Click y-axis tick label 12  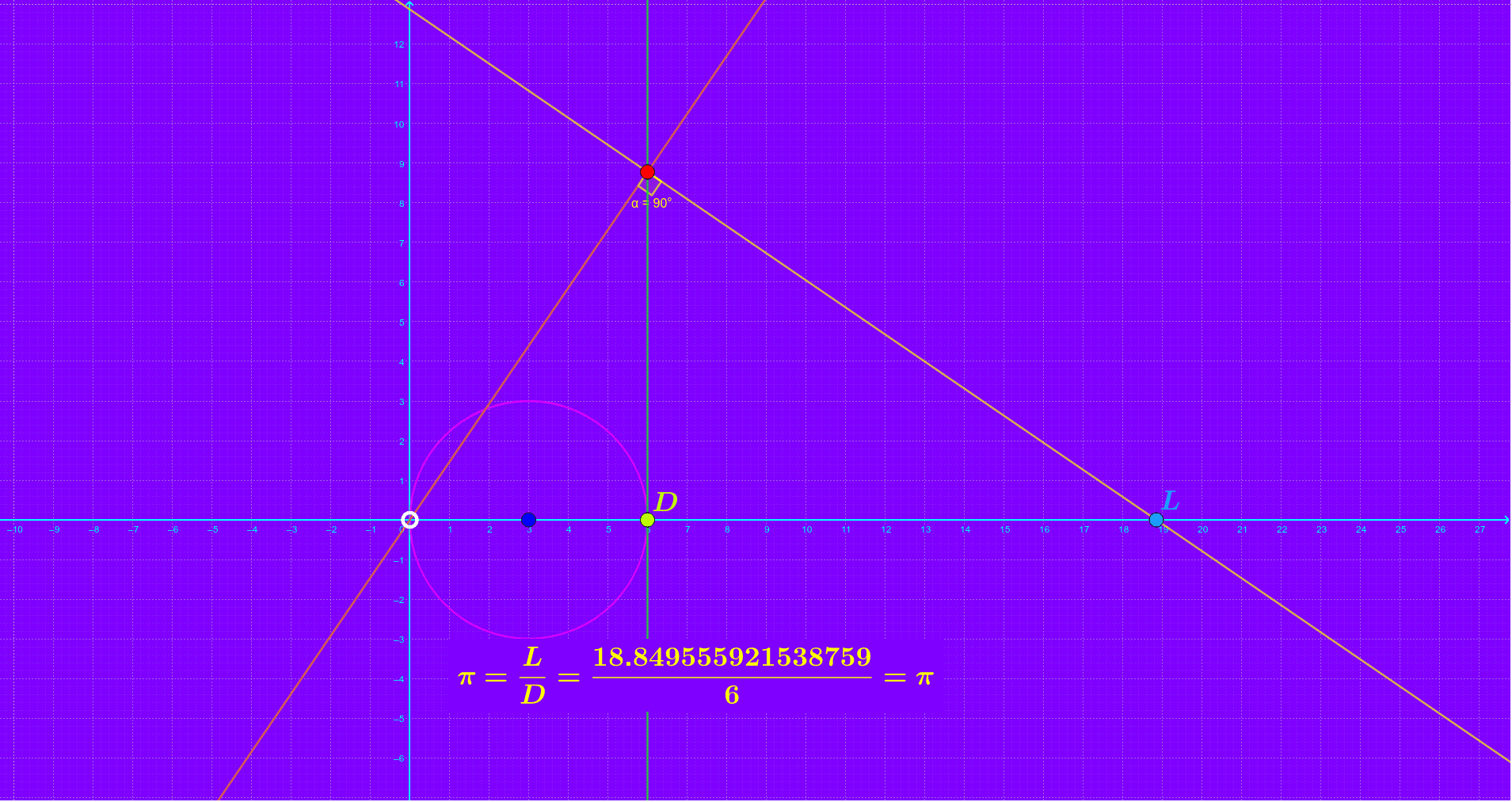[399, 44]
